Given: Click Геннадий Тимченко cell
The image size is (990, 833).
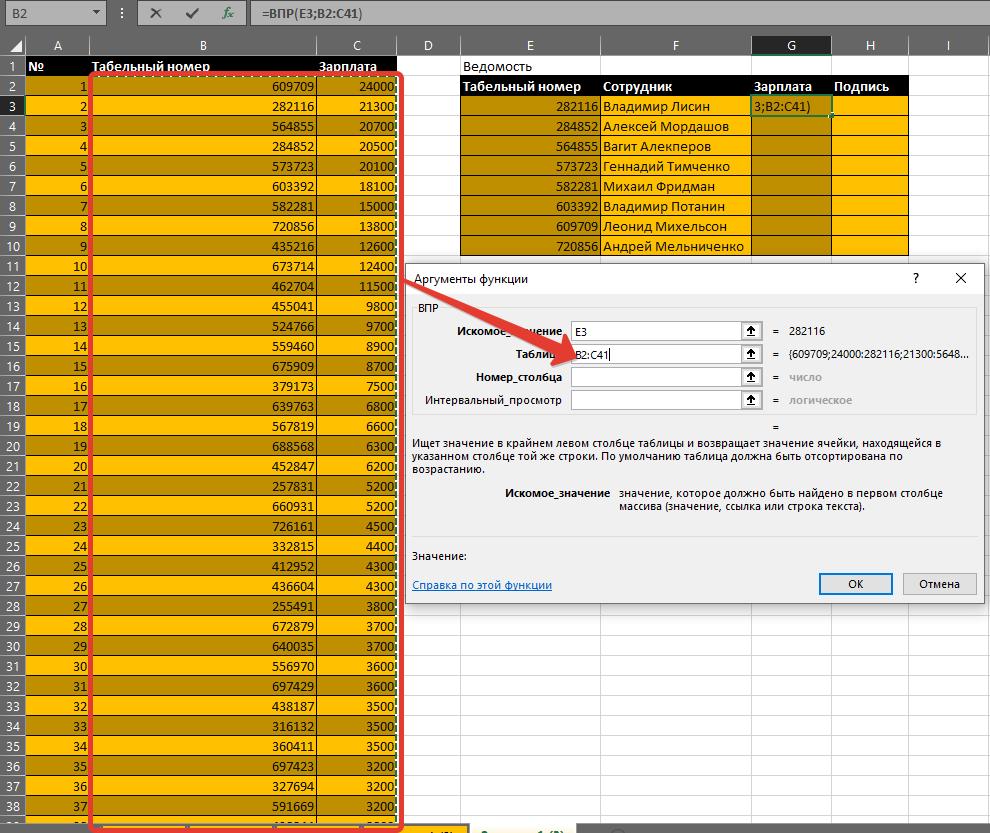Looking at the screenshot, I should [x=676, y=166].
